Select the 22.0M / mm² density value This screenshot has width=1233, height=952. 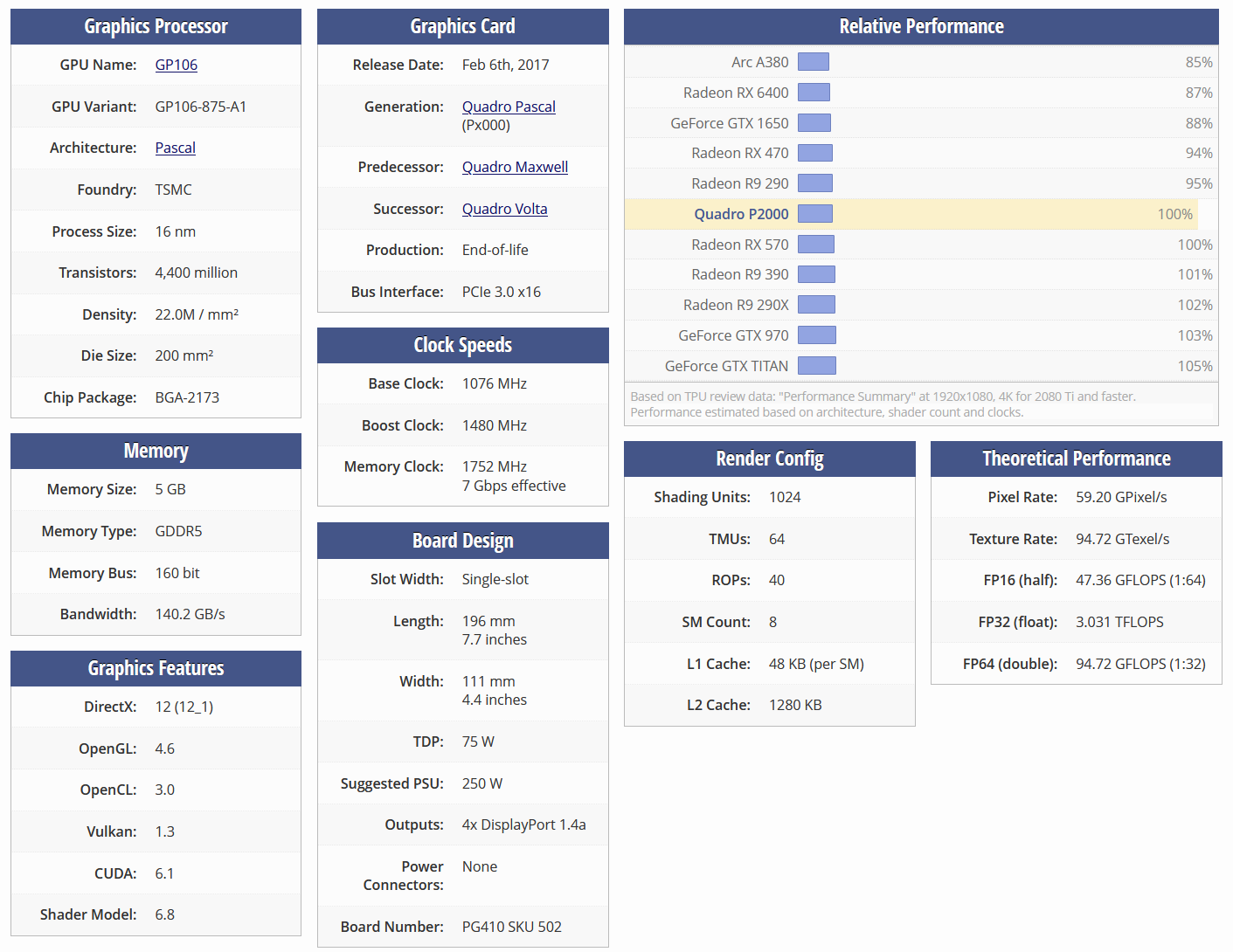coord(197,314)
